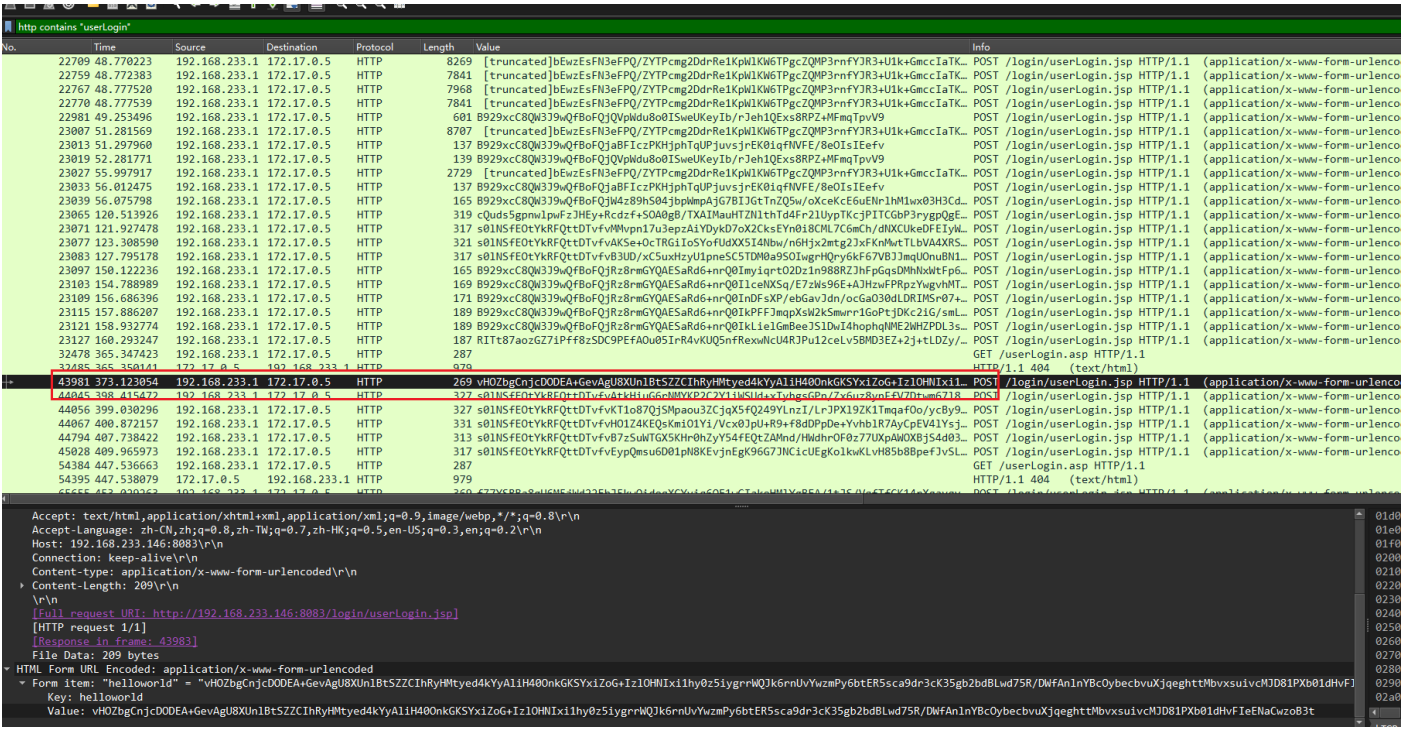Select packet number 22709 in the list
Image resolution: width=1403 pixels, height=729 pixels.
pos(700,61)
